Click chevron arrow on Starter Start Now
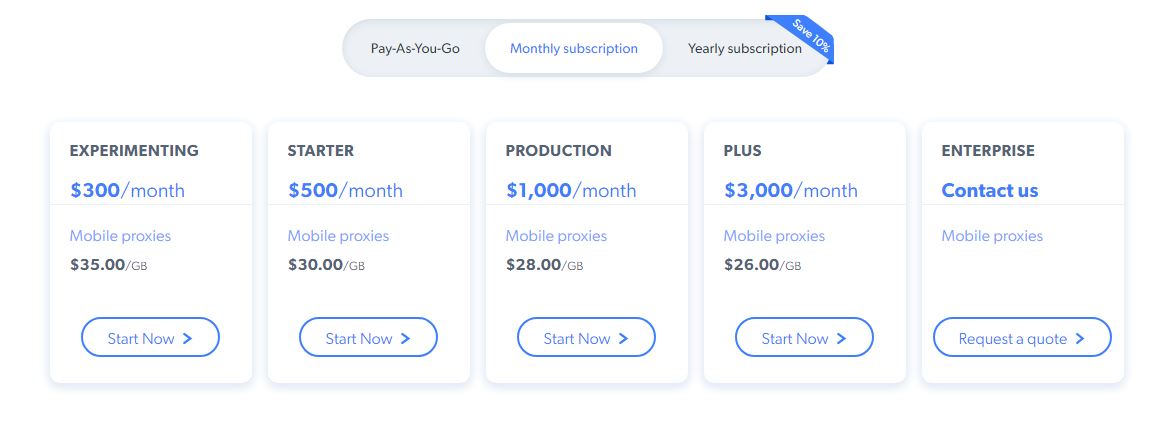This screenshot has width=1162, height=432. [x=406, y=339]
